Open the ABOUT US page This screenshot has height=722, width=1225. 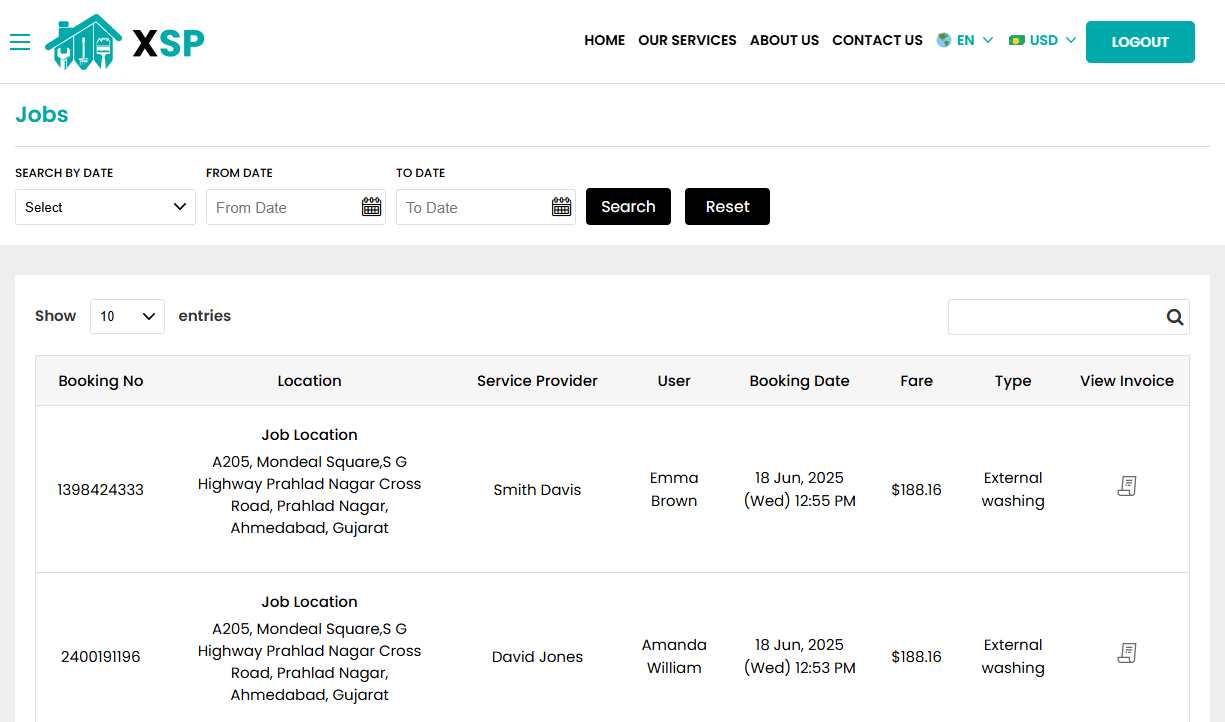coord(784,41)
